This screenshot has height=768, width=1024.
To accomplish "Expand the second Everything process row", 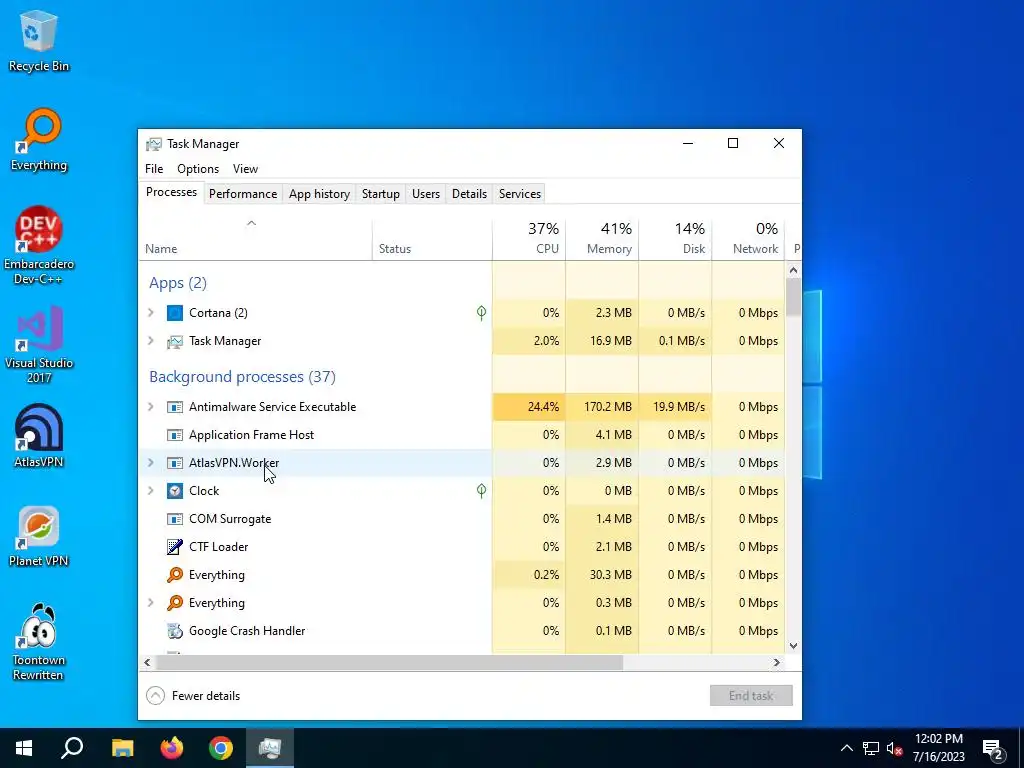I will (151, 603).
